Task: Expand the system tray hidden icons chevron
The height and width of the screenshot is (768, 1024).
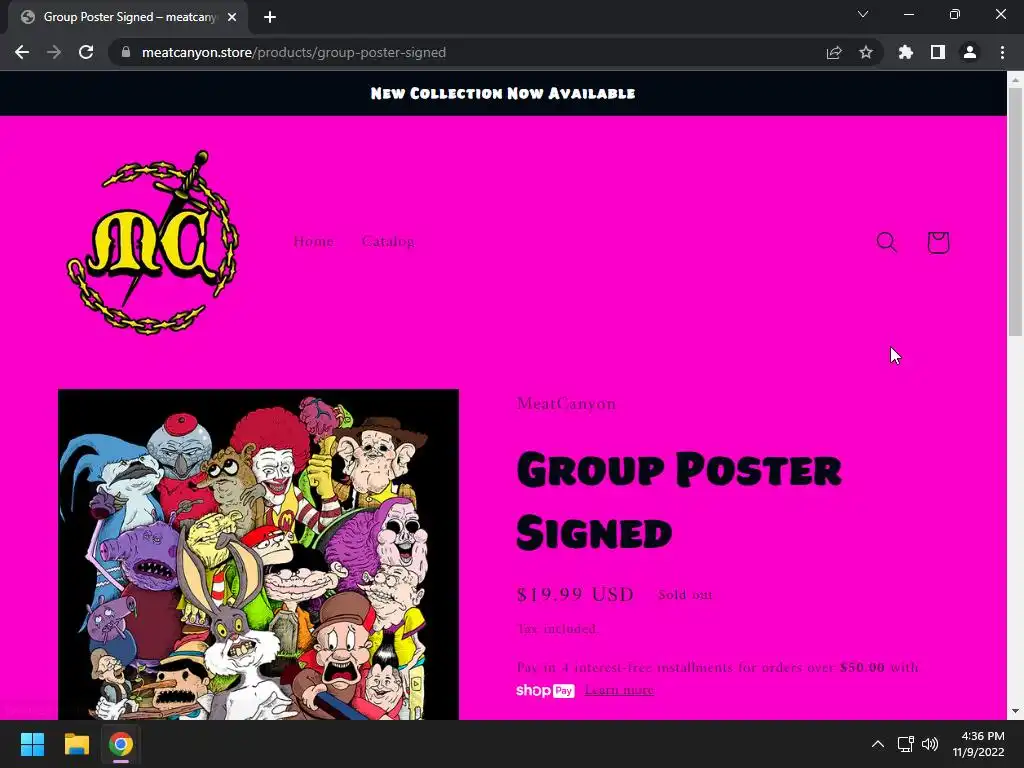Action: pyautogui.click(x=878, y=744)
